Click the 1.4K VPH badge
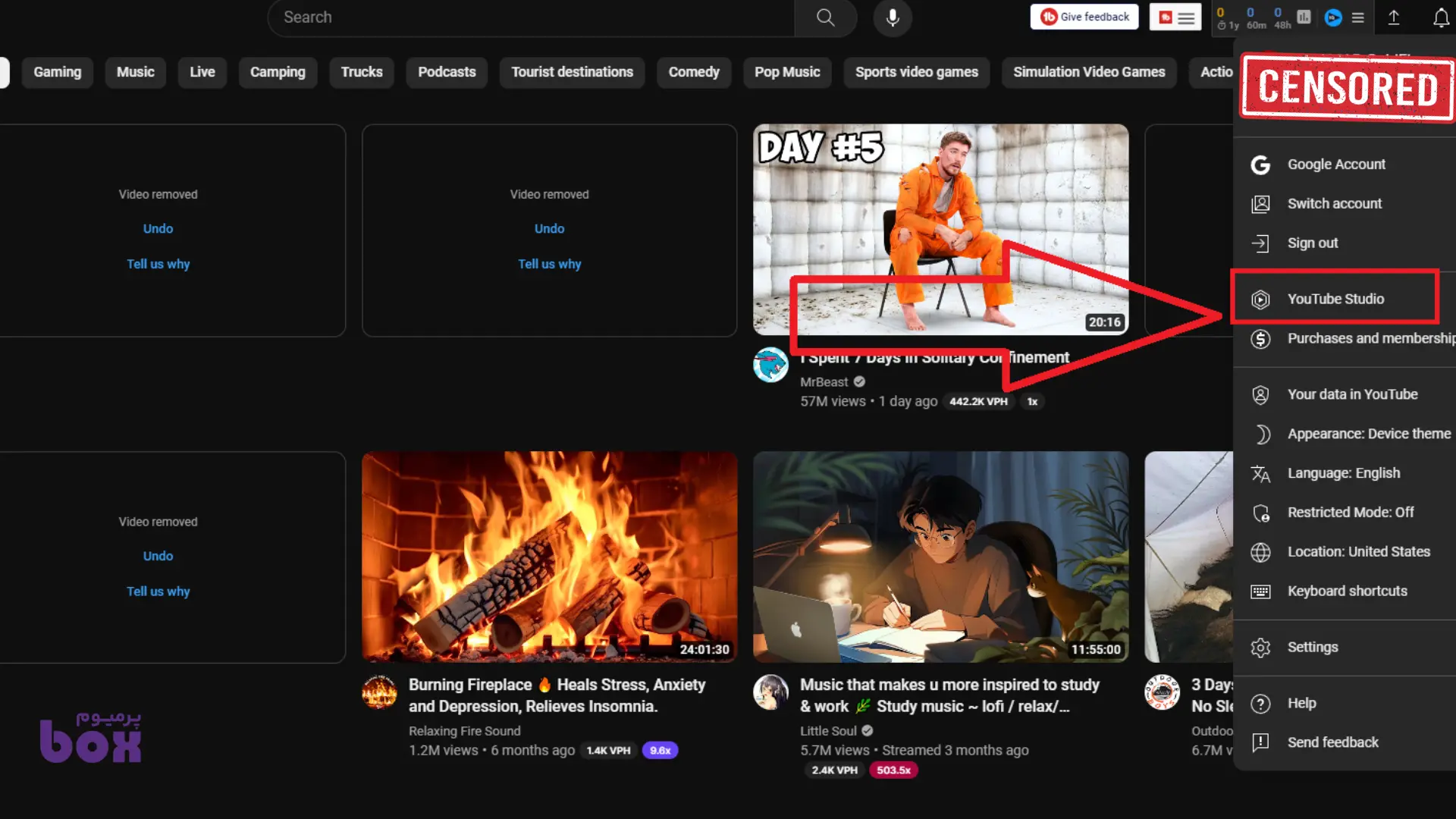This screenshot has height=819, width=1456. [608, 751]
